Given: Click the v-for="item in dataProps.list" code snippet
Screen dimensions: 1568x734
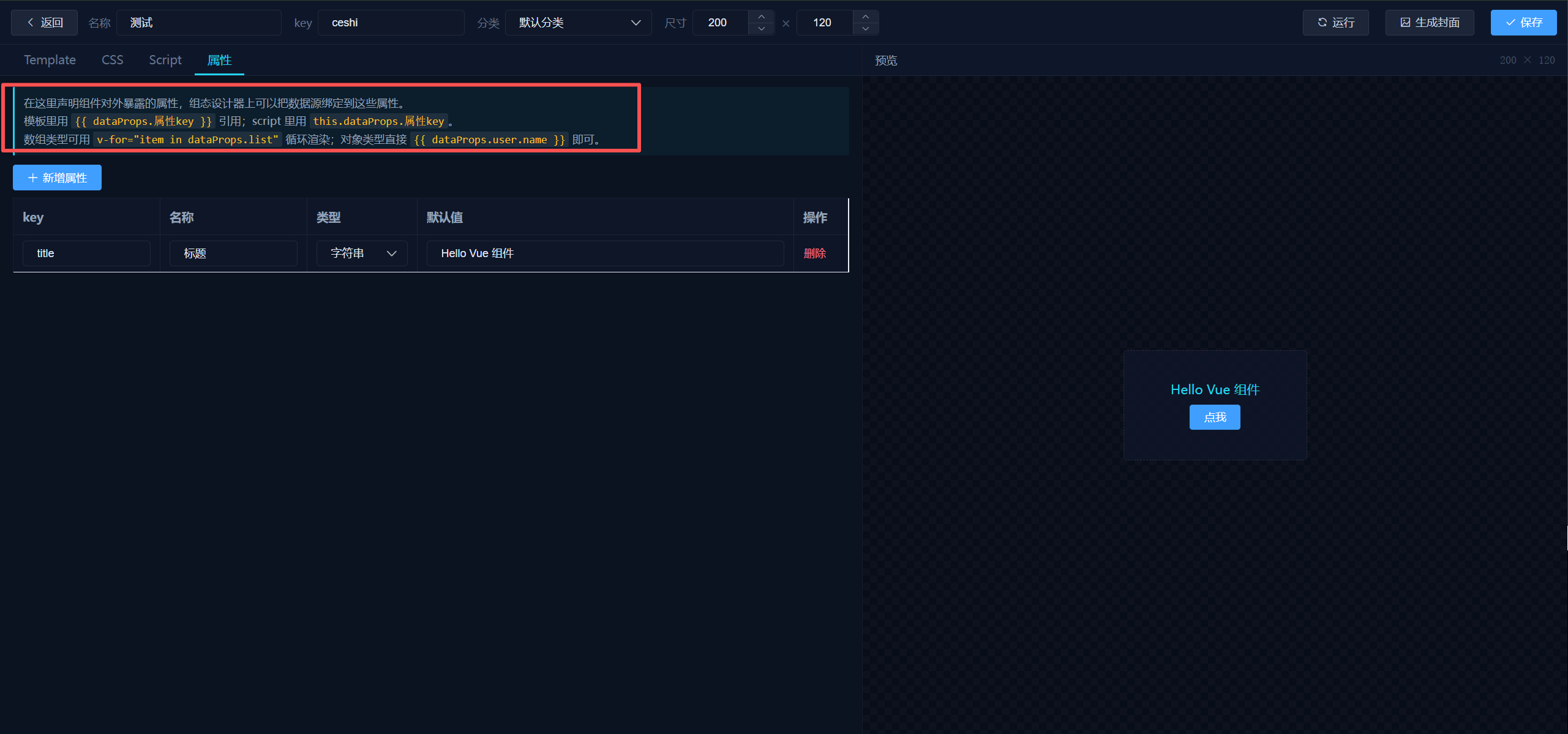Looking at the screenshot, I should tap(187, 140).
